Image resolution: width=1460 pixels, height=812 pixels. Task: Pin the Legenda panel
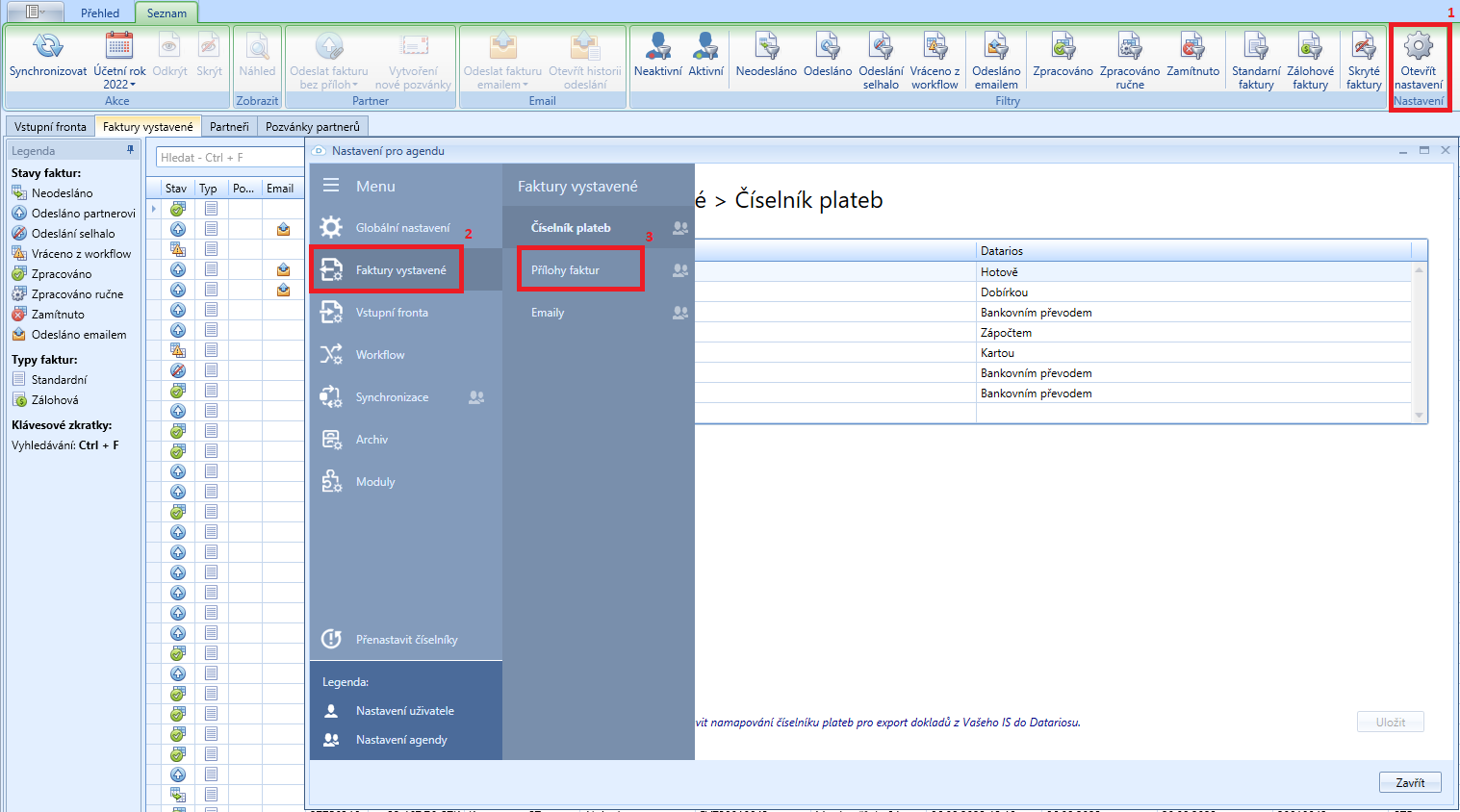(x=131, y=150)
